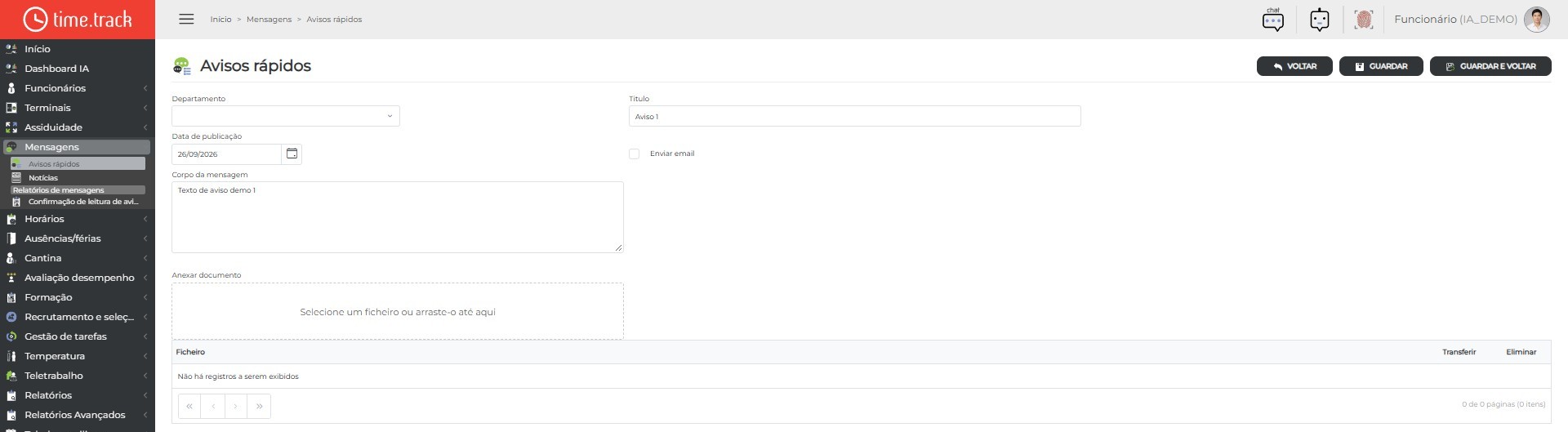Open the Departamento dropdown
This screenshot has height=432, width=1568.
(x=286, y=116)
